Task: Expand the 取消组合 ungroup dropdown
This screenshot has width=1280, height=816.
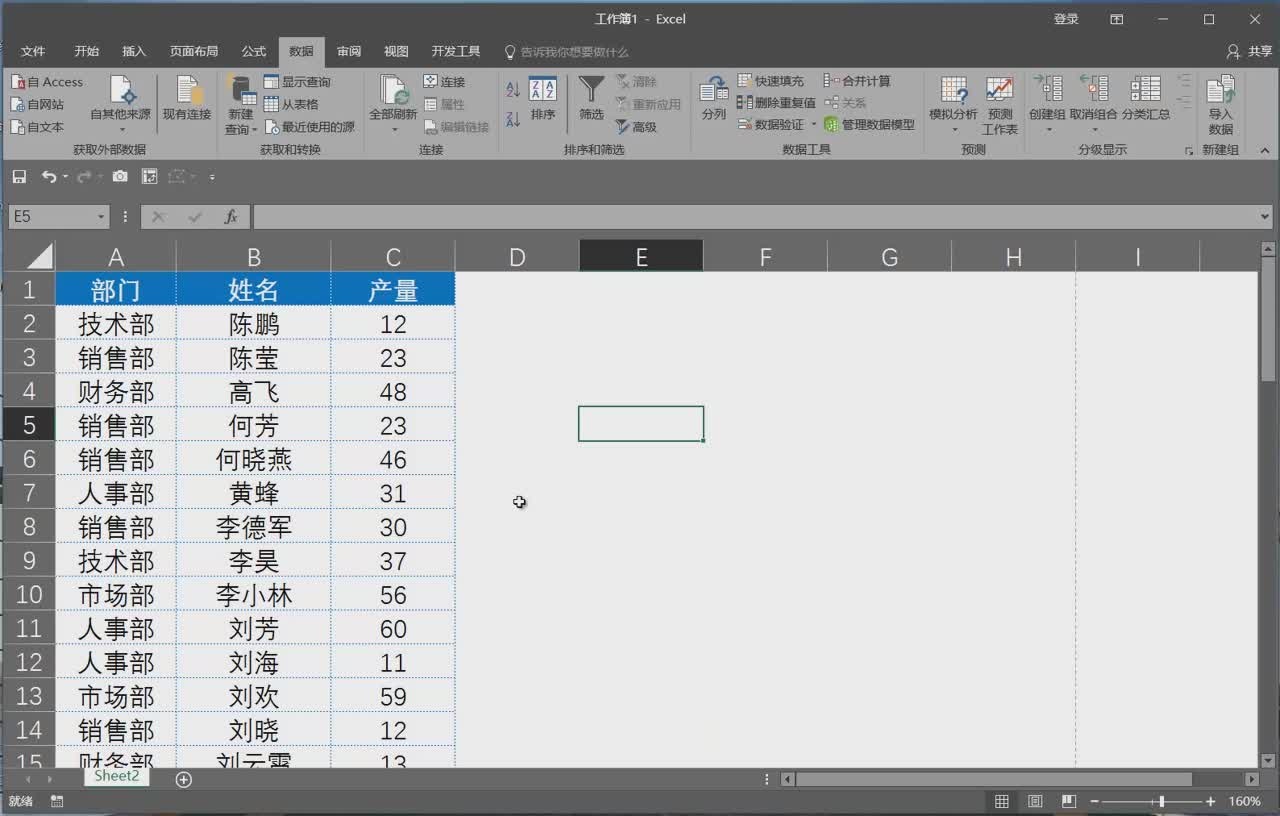Action: pos(1094,129)
